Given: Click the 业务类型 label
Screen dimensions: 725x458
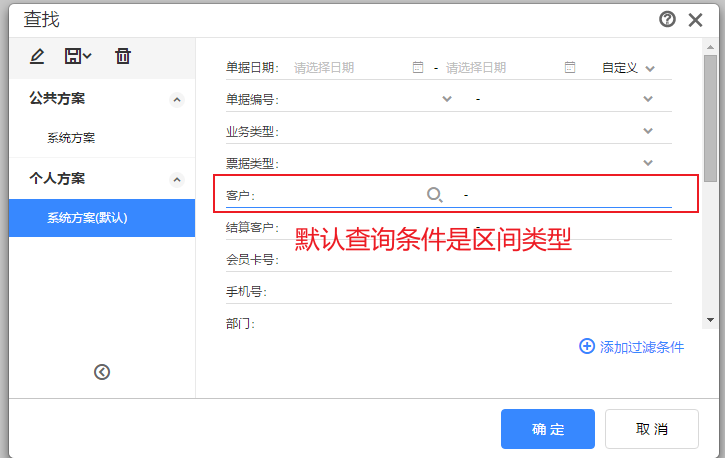Looking at the screenshot, I should coord(252,132).
